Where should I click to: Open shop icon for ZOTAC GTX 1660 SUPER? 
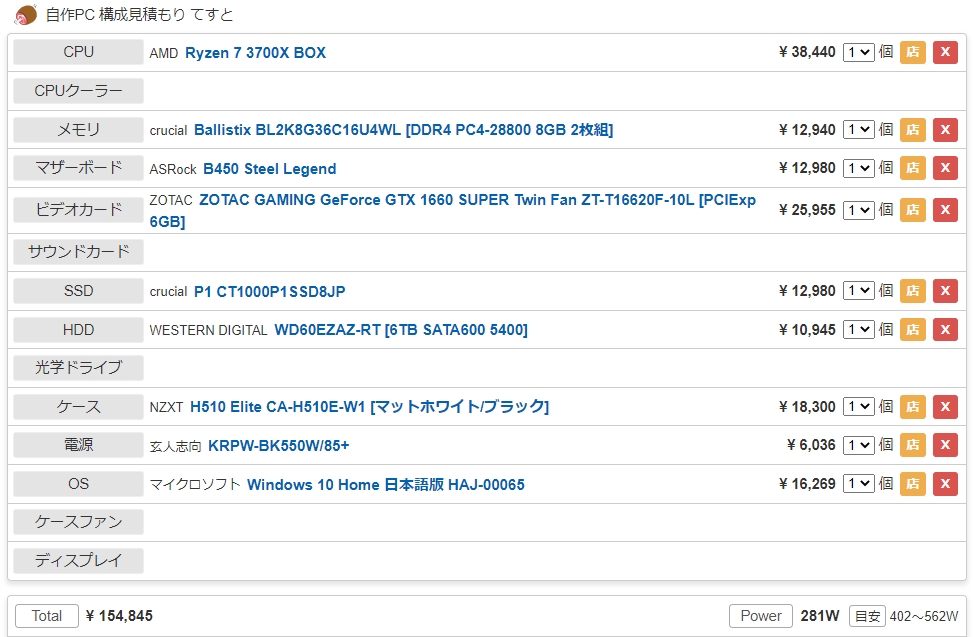(912, 210)
